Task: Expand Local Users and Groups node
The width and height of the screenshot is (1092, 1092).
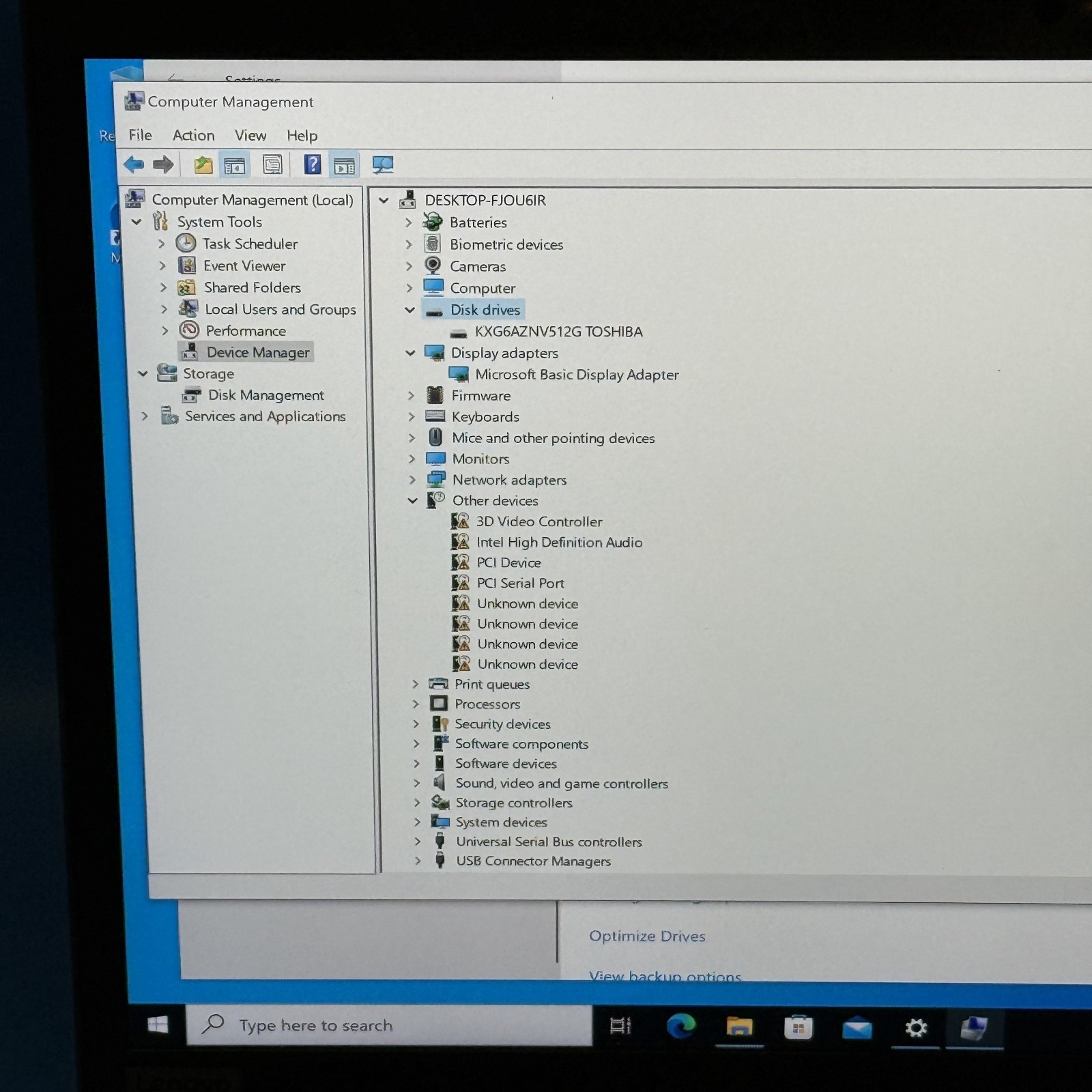Action: pyautogui.click(x=164, y=309)
